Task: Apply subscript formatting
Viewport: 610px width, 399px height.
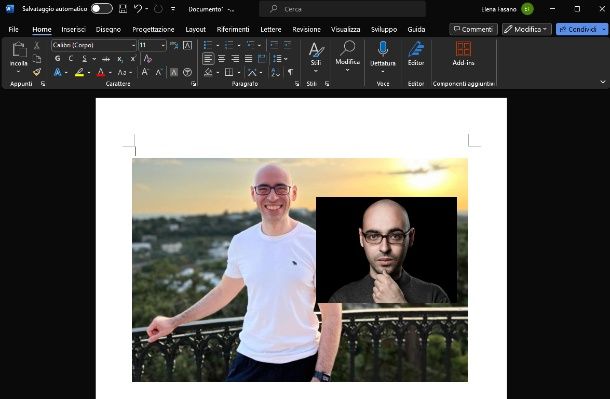Action: 120,59
